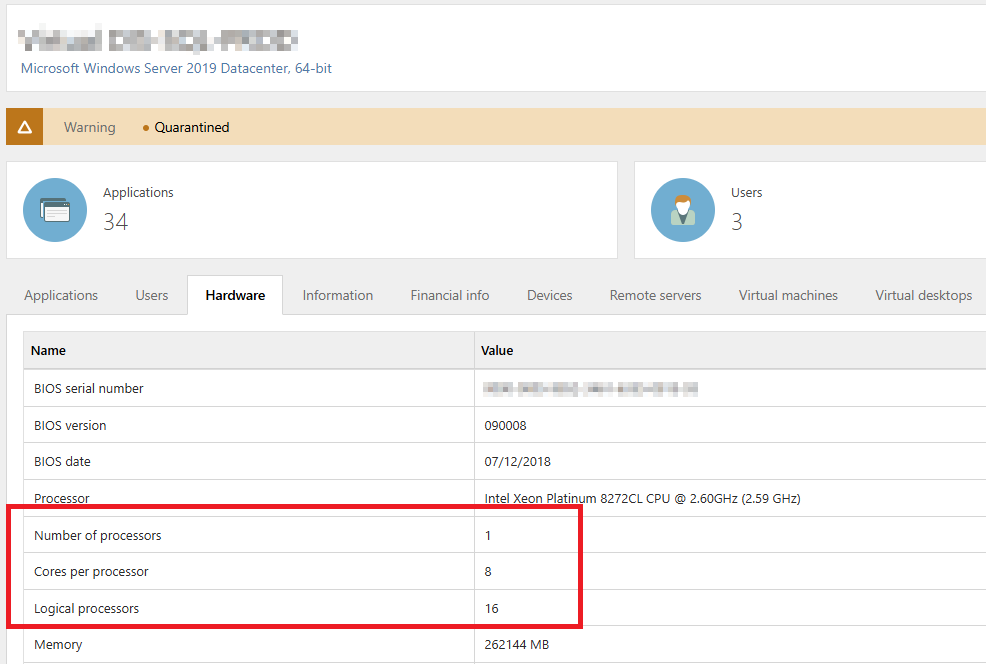986x664 pixels.
Task: Click the Memory value 262144 MB
Action: pos(516,645)
